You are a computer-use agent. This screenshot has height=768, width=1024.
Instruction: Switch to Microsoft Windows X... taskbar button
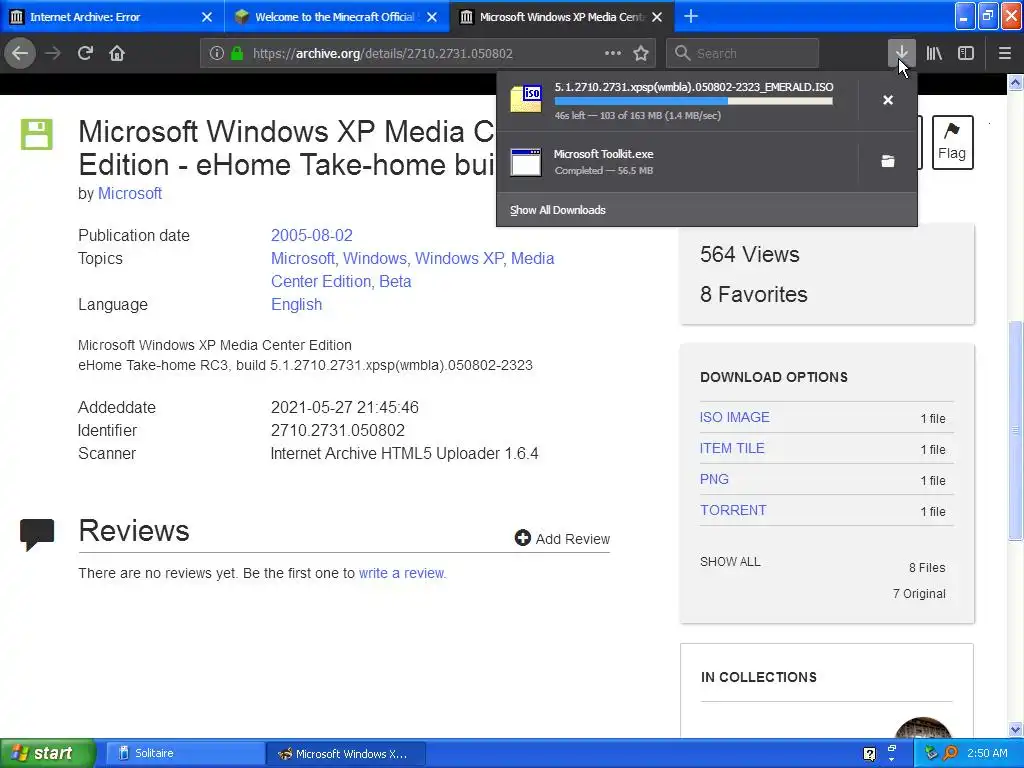point(346,754)
